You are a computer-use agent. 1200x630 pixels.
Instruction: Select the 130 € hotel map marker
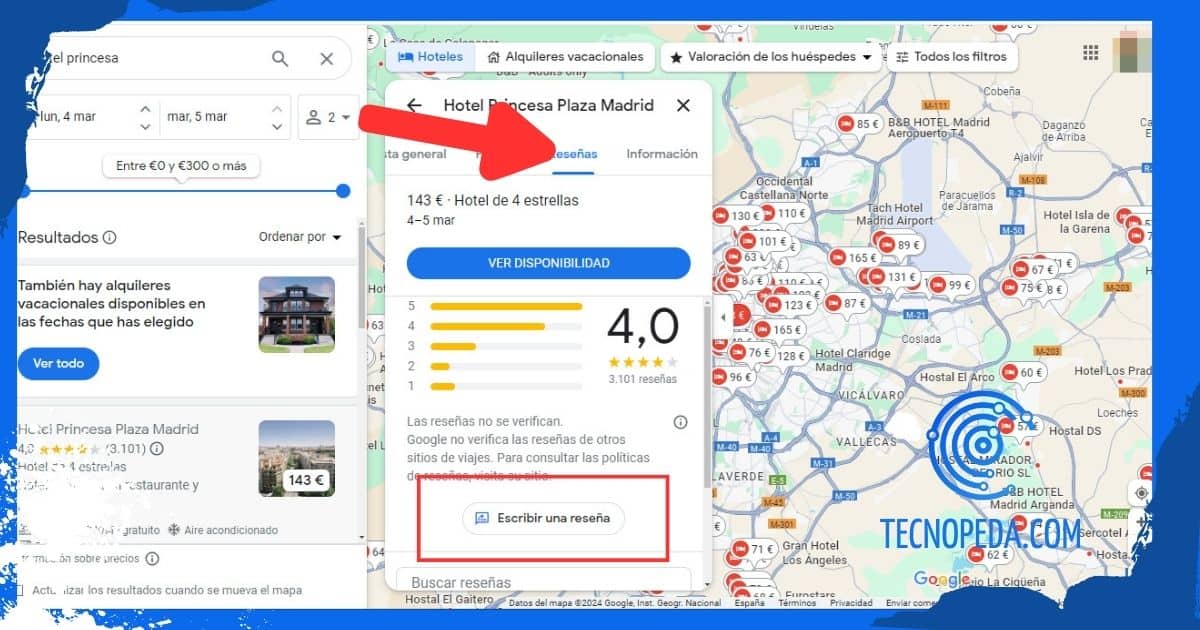pos(736,216)
